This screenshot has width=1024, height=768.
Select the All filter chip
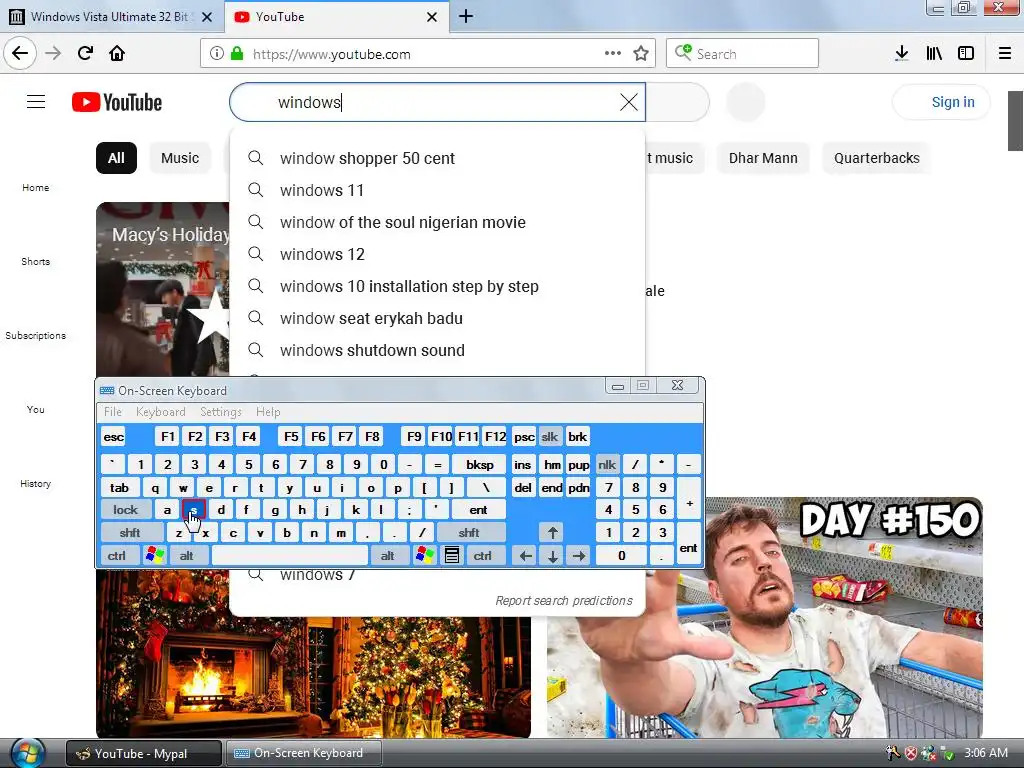click(x=116, y=158)
